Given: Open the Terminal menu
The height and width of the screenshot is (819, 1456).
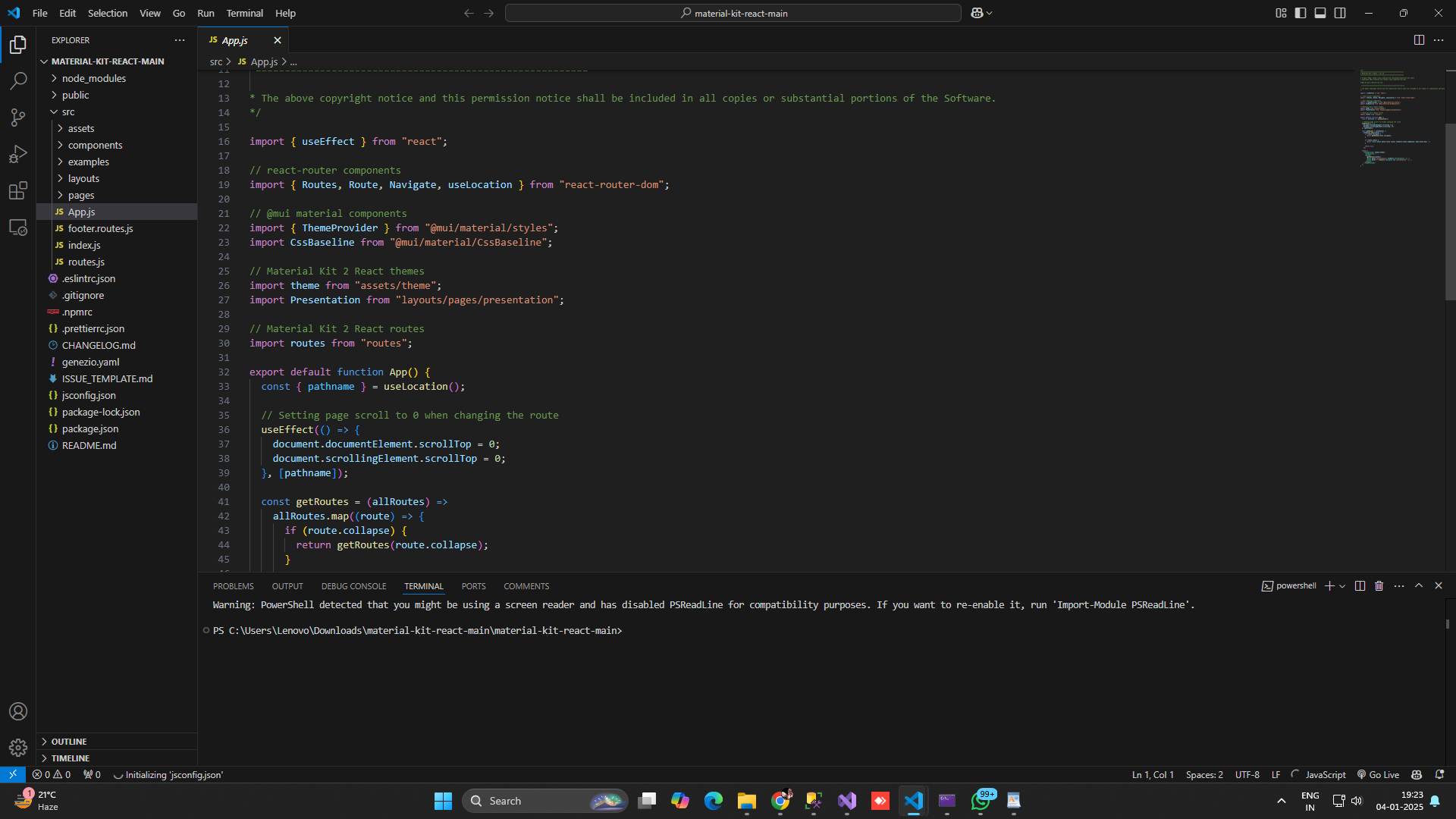Looking at the screenshot, I should 244,13.
